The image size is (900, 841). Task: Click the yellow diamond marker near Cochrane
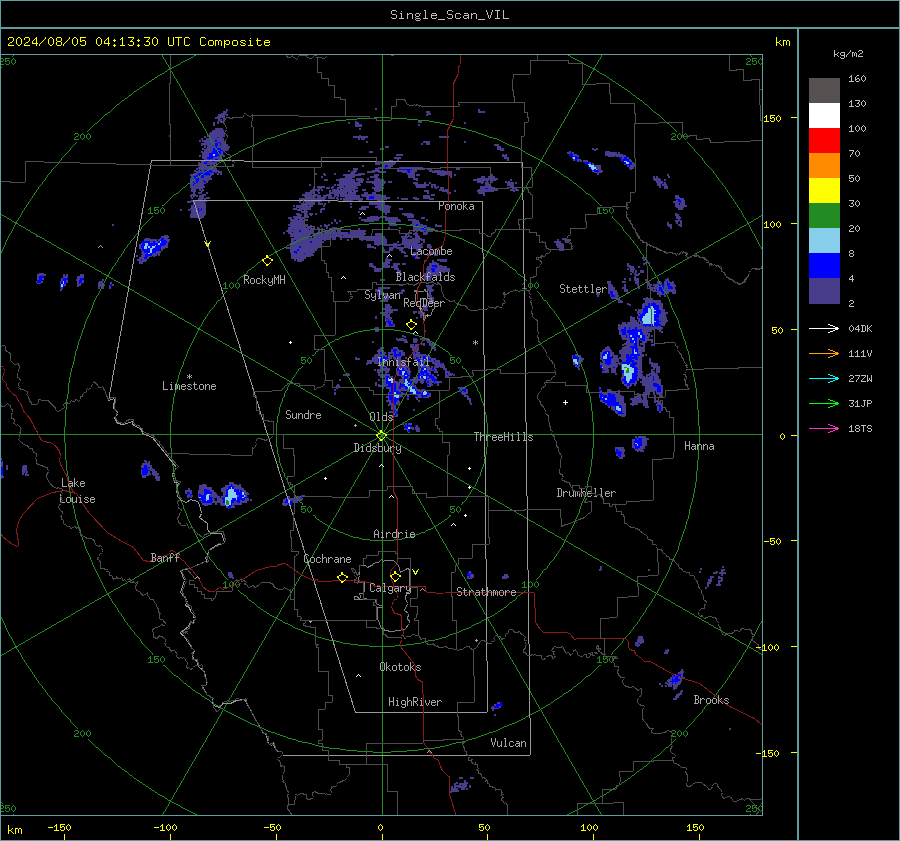(x=342, y=578)
